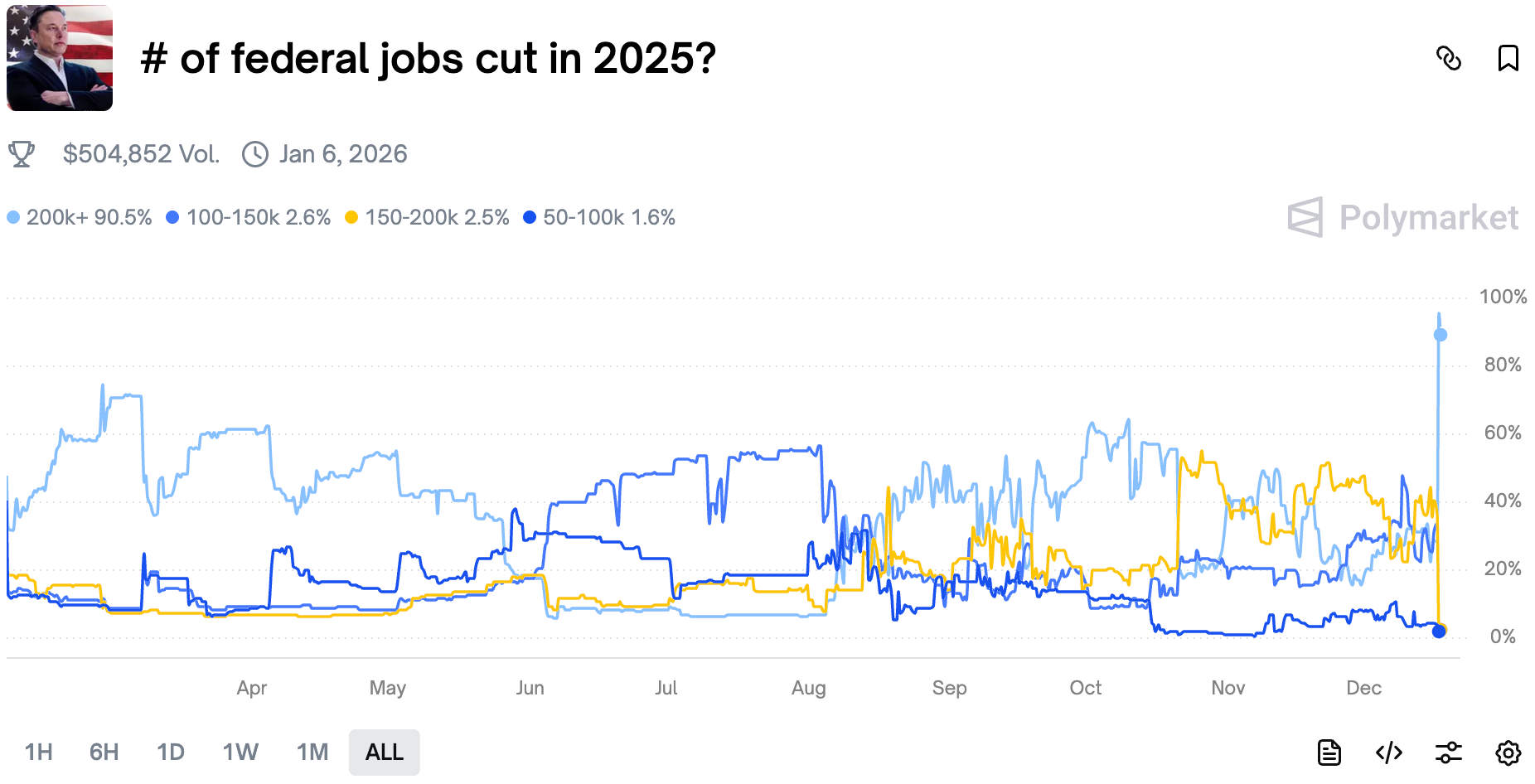The width and height of the screenshot is (1535, 784).
Task: Switch chart to 1D range
Action: (x=171, y=753)
